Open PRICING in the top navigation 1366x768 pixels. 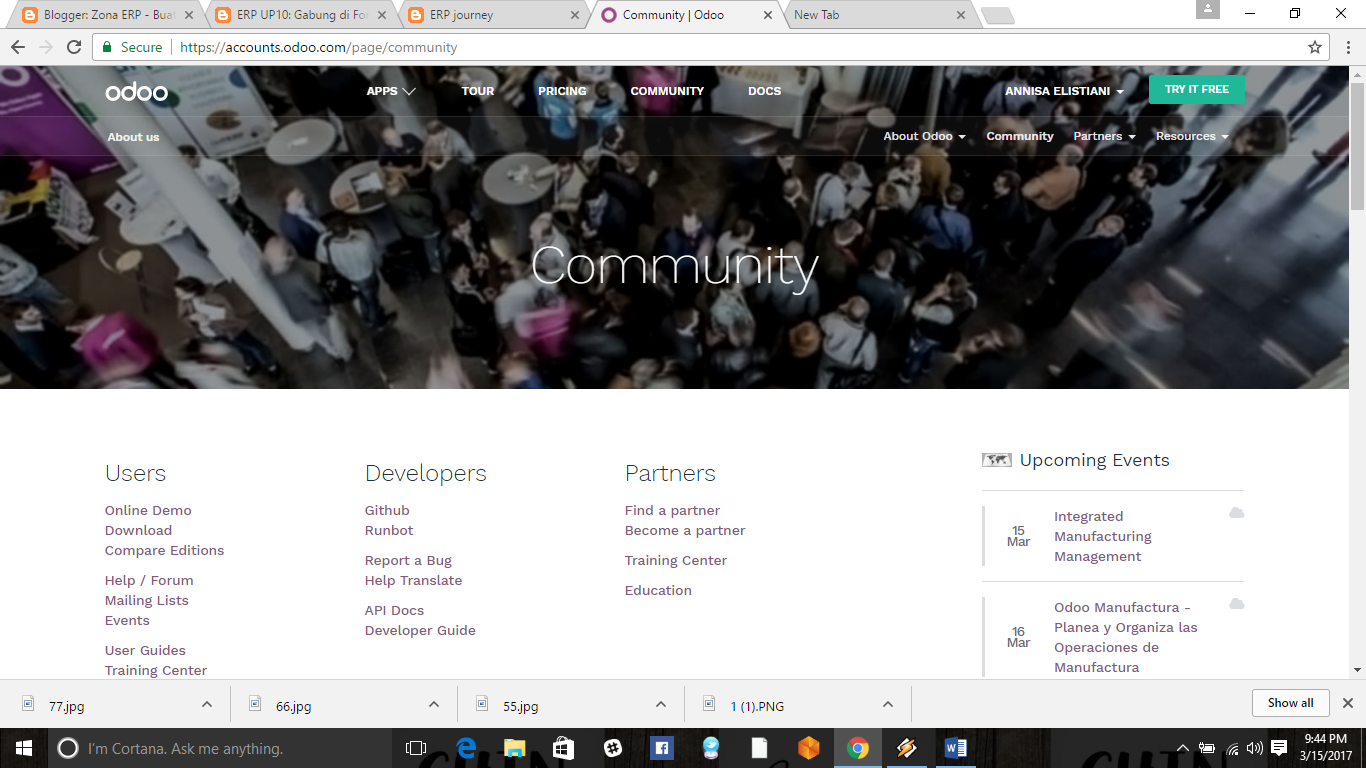562,91
